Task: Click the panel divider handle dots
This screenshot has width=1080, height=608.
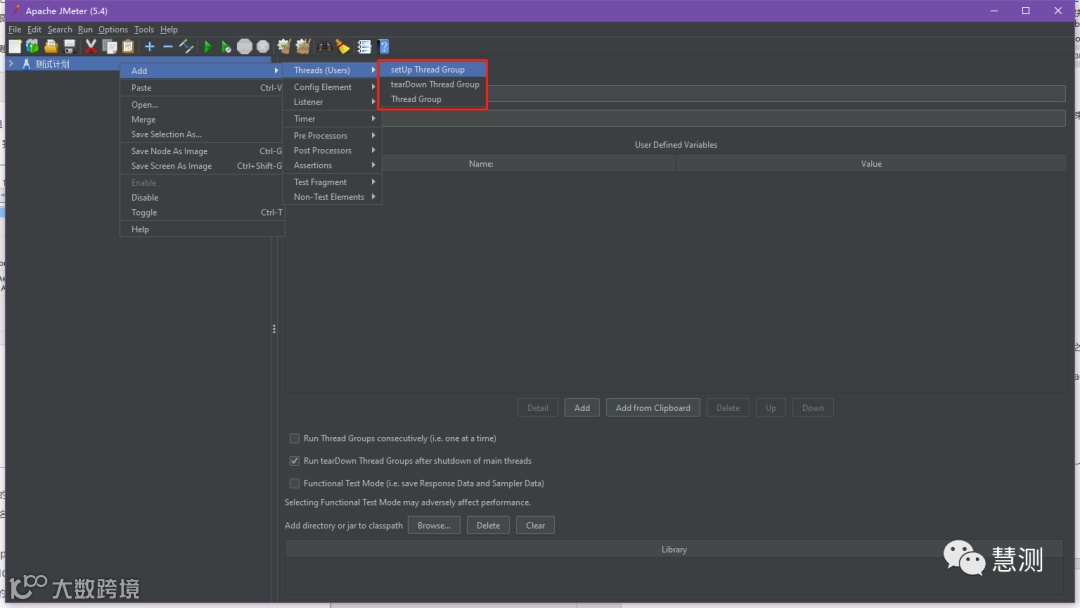Action: pos(274,329)
